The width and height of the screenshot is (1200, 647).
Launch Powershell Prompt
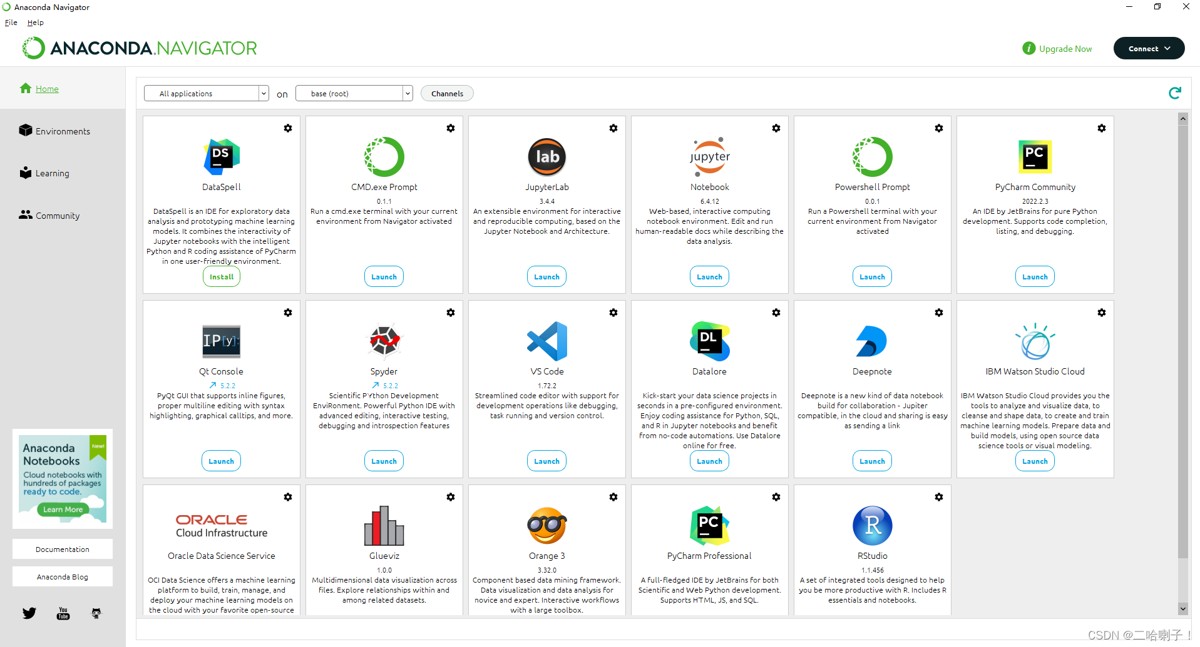pyautogui.click(x=872, y=277)
